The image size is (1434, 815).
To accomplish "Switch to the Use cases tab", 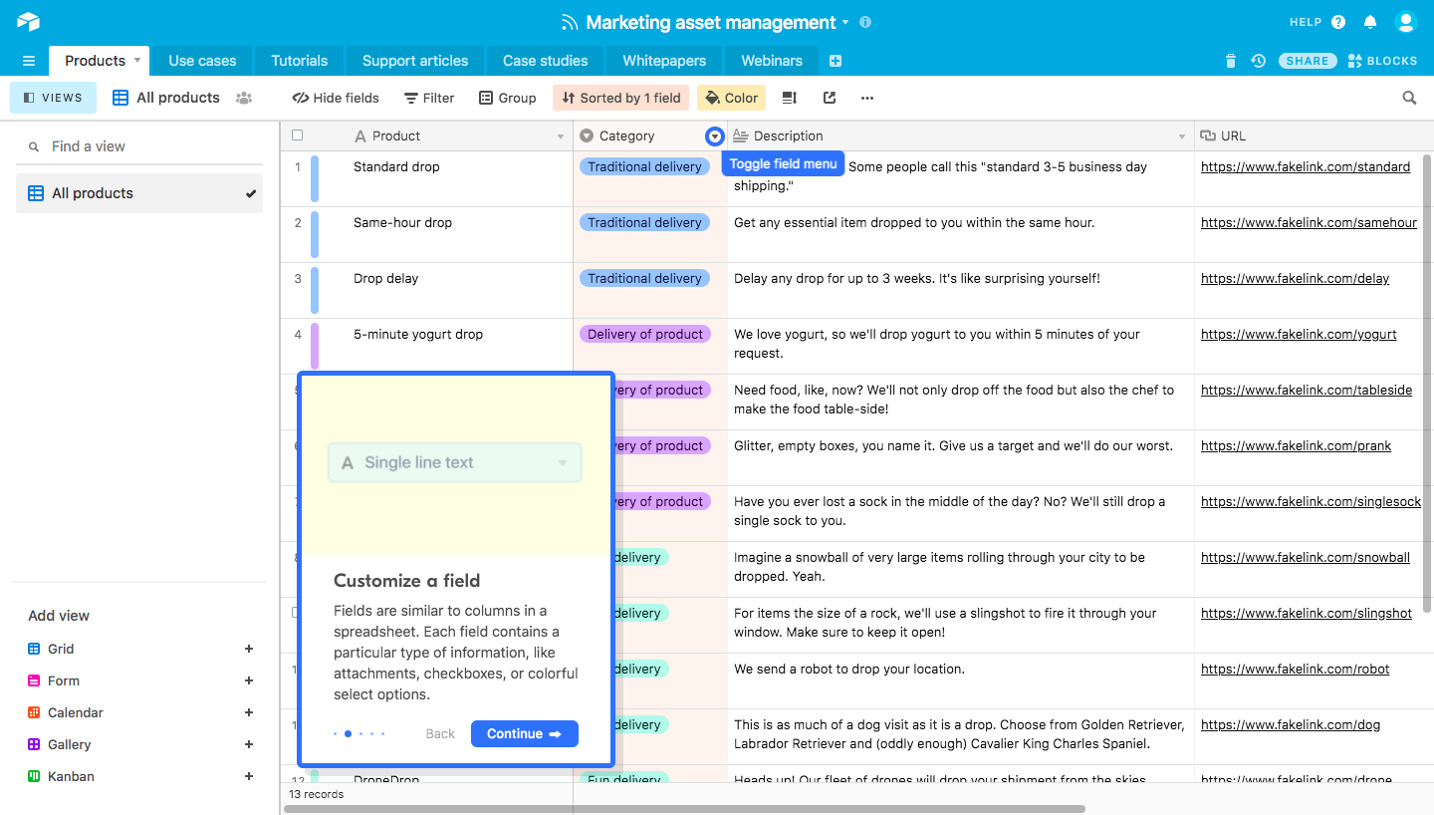I will [202, 61].
